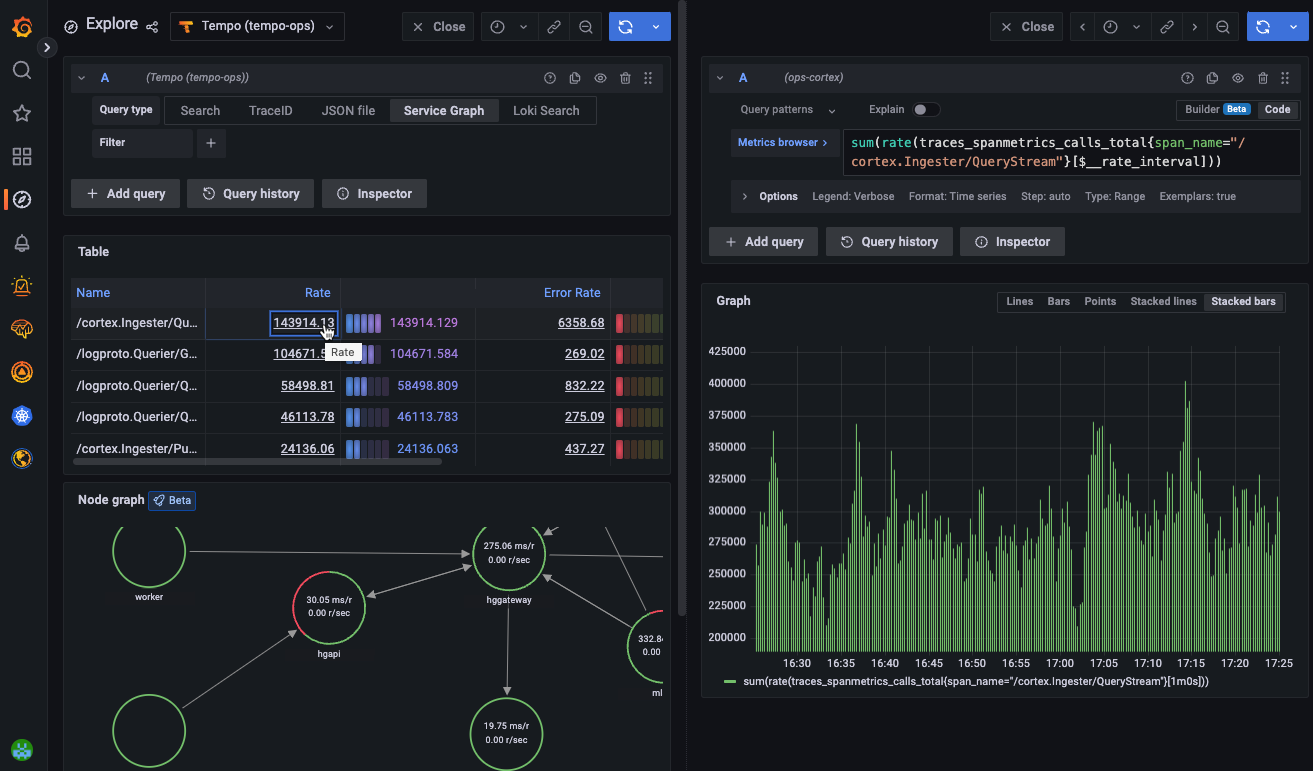Select the Loki Search query type tab

[546, 111]
